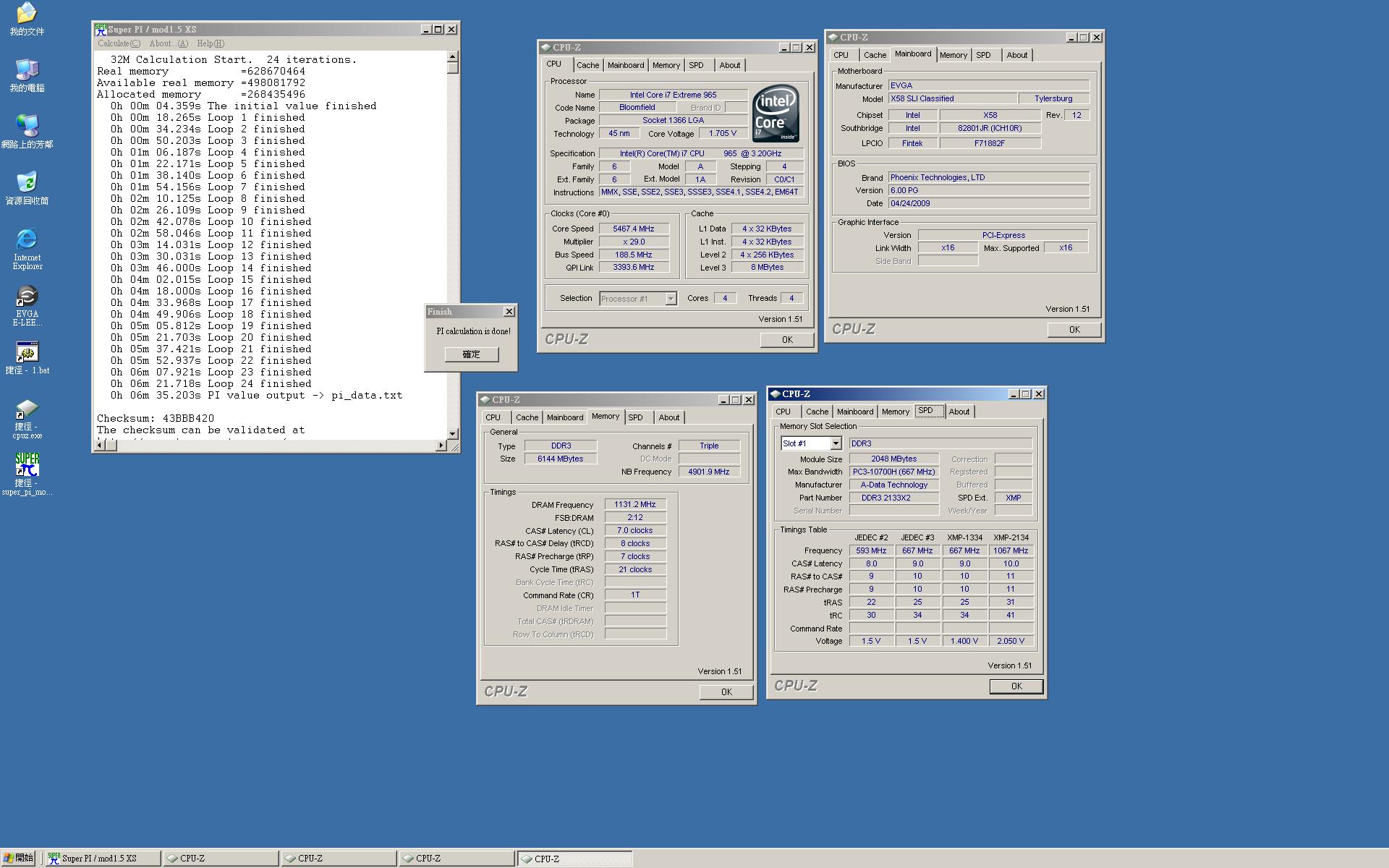Switch to CPU tab in mainboard window

(x=841, y=55)
